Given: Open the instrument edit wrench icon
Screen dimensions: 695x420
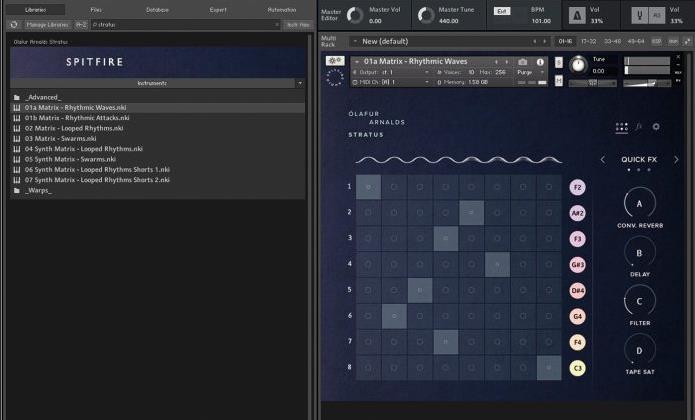Looking at the screenshot, I should coord(335,61).
